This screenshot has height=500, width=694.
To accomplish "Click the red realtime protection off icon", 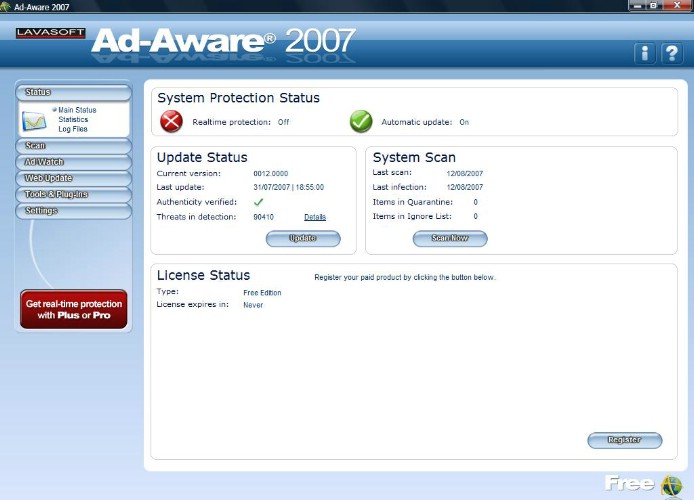I will [x=172, y=122].
